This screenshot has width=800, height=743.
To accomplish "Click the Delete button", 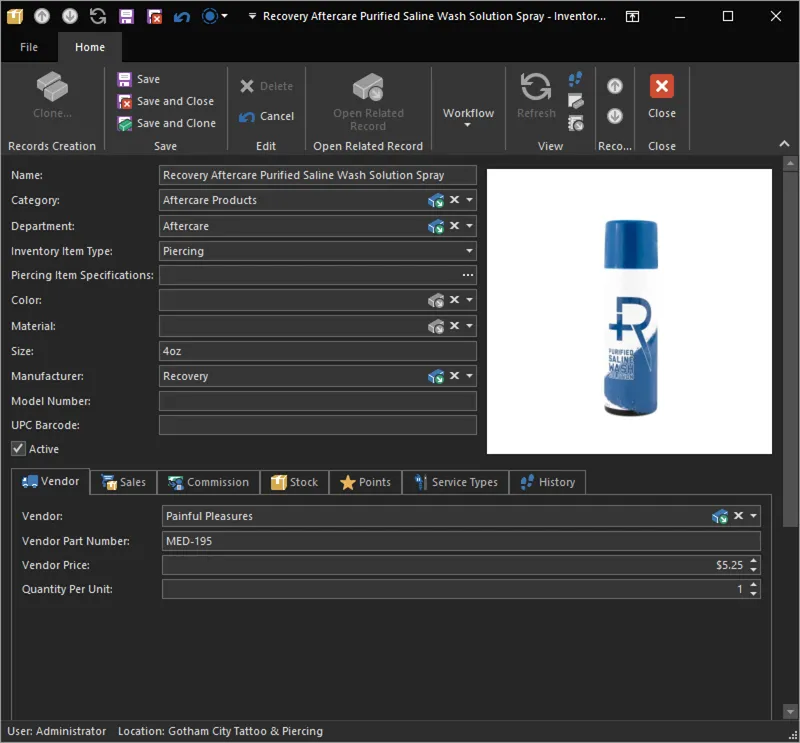I will tap(266, 86).
